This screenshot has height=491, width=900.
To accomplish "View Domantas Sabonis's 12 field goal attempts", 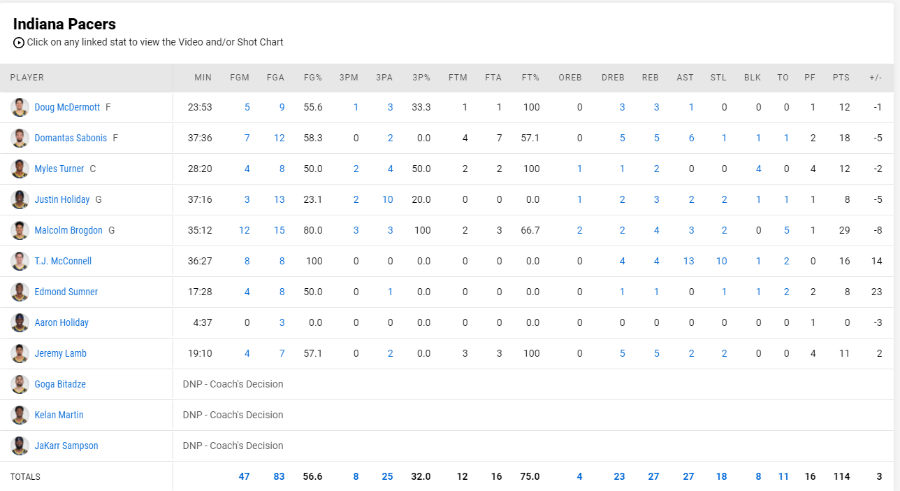I will (279, 138).
